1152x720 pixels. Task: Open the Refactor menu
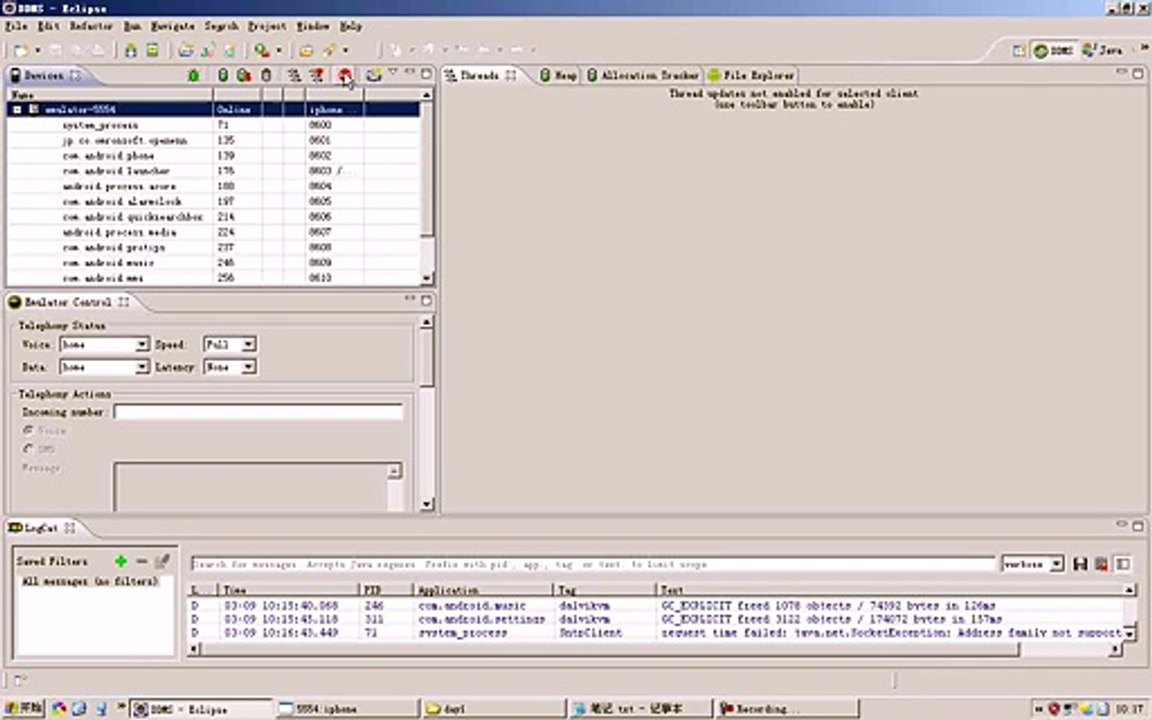(x=91, y=26)
